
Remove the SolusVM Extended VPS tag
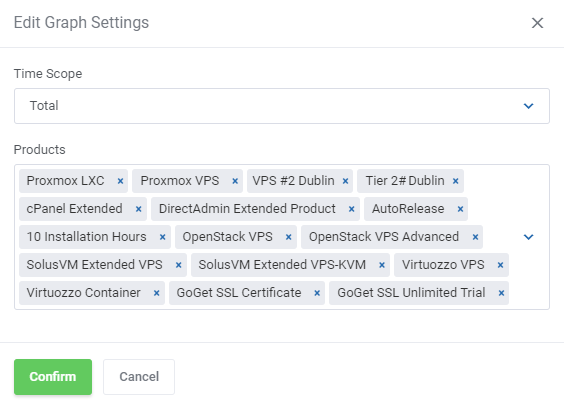click(x=178, y=265)
